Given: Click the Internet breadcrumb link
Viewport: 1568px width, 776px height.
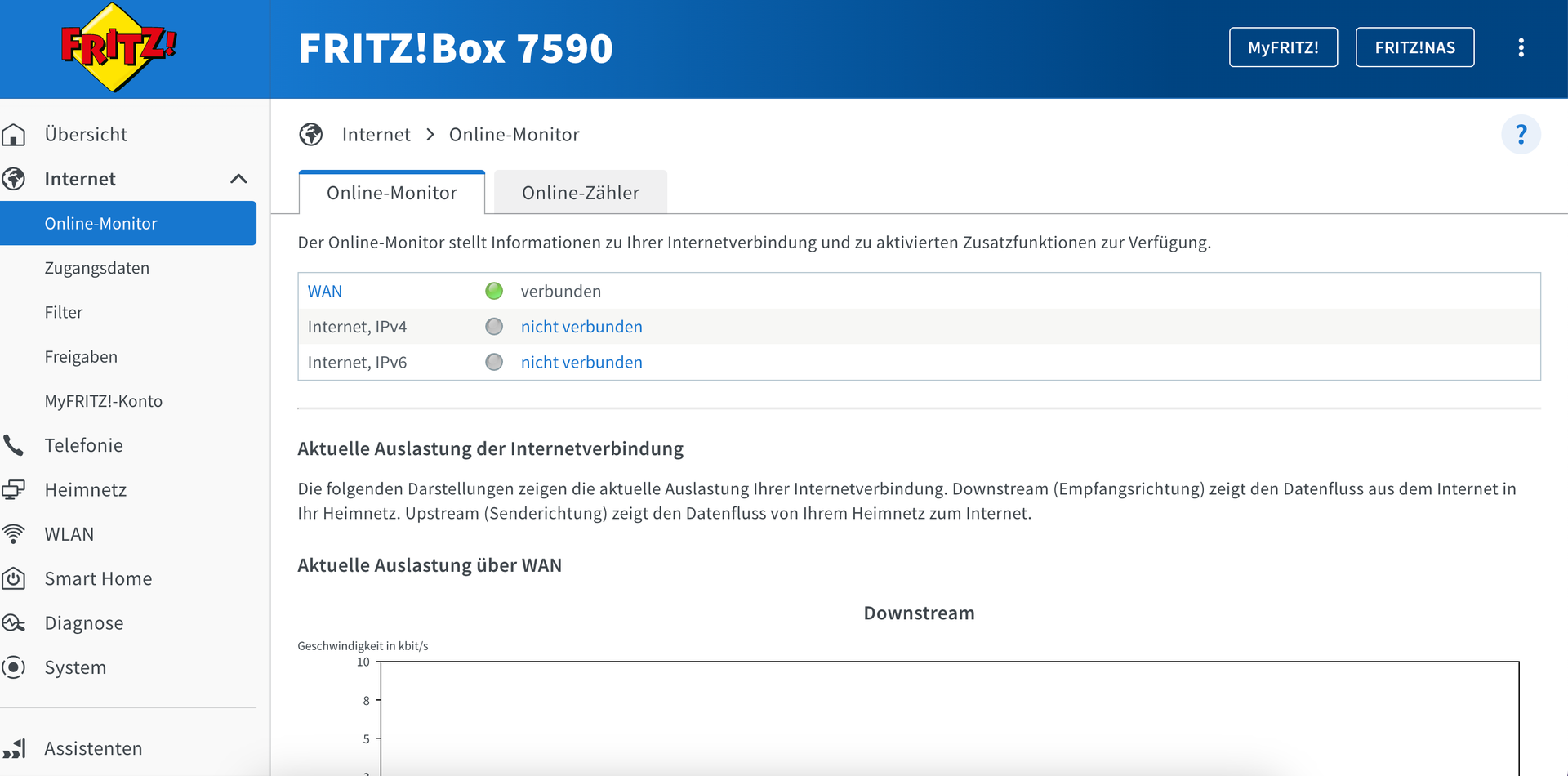Looking at the screenshot, I should [376, 135].
